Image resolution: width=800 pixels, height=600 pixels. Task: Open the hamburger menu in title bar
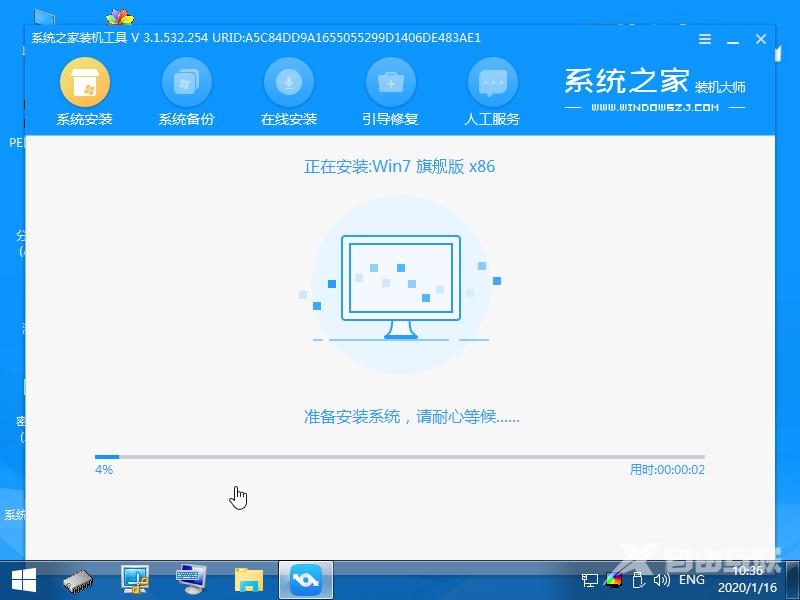(x=705, y=39)
